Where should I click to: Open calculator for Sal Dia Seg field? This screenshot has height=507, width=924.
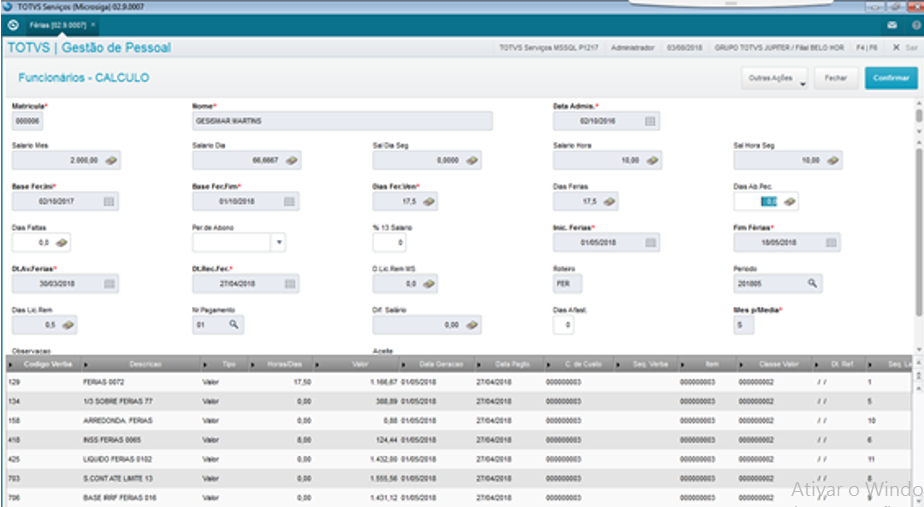[471, 160]
